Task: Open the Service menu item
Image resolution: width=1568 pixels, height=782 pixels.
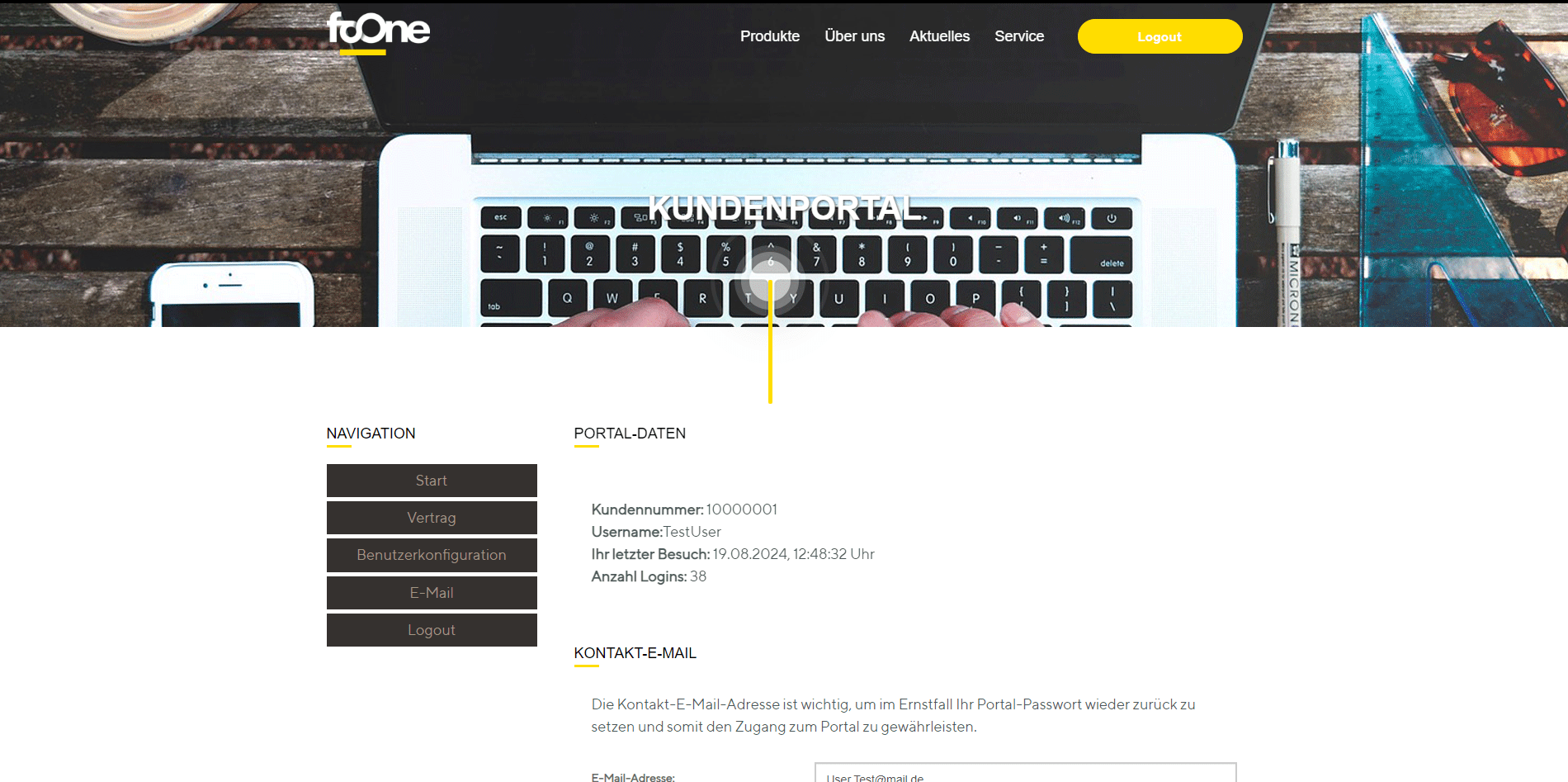Action: (x=1019, y=36)
